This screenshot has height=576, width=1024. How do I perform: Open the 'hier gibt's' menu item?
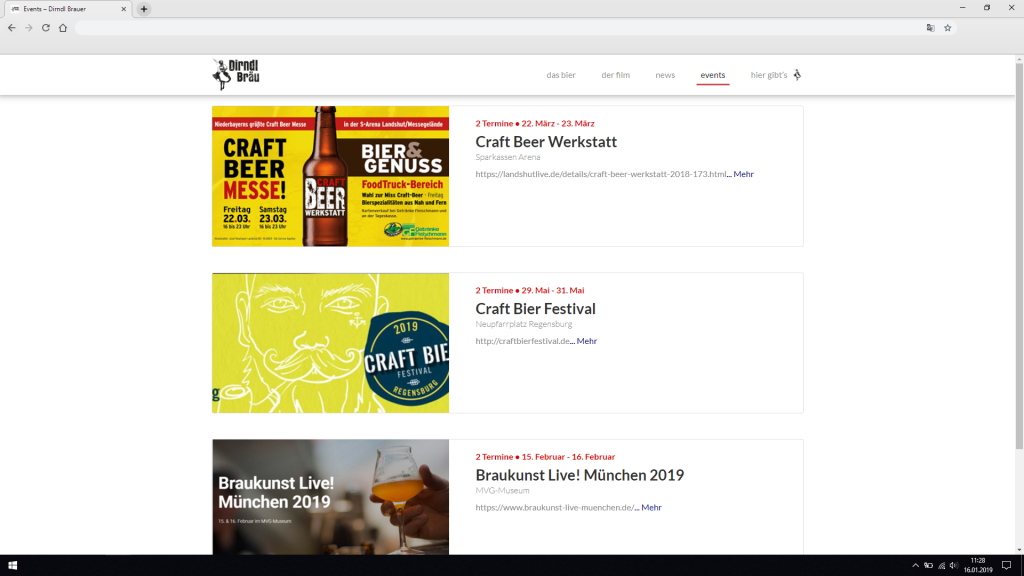[x=769, y=75]
